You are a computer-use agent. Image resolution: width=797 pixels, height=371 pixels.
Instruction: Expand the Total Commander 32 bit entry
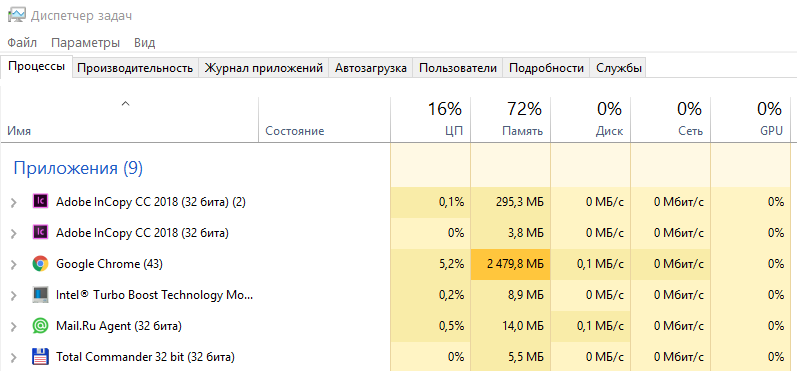pyautogui.click(x=14, y=357)
